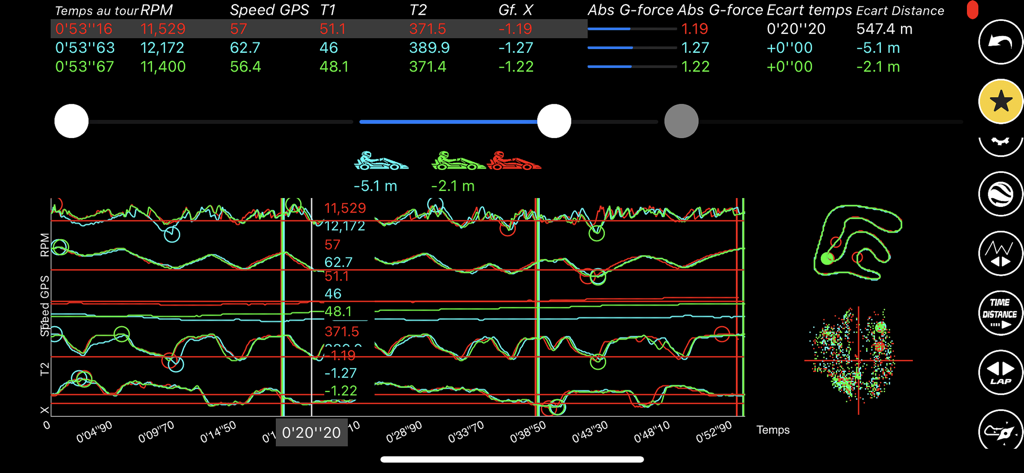Select the red kart icon

pos(515,161)
